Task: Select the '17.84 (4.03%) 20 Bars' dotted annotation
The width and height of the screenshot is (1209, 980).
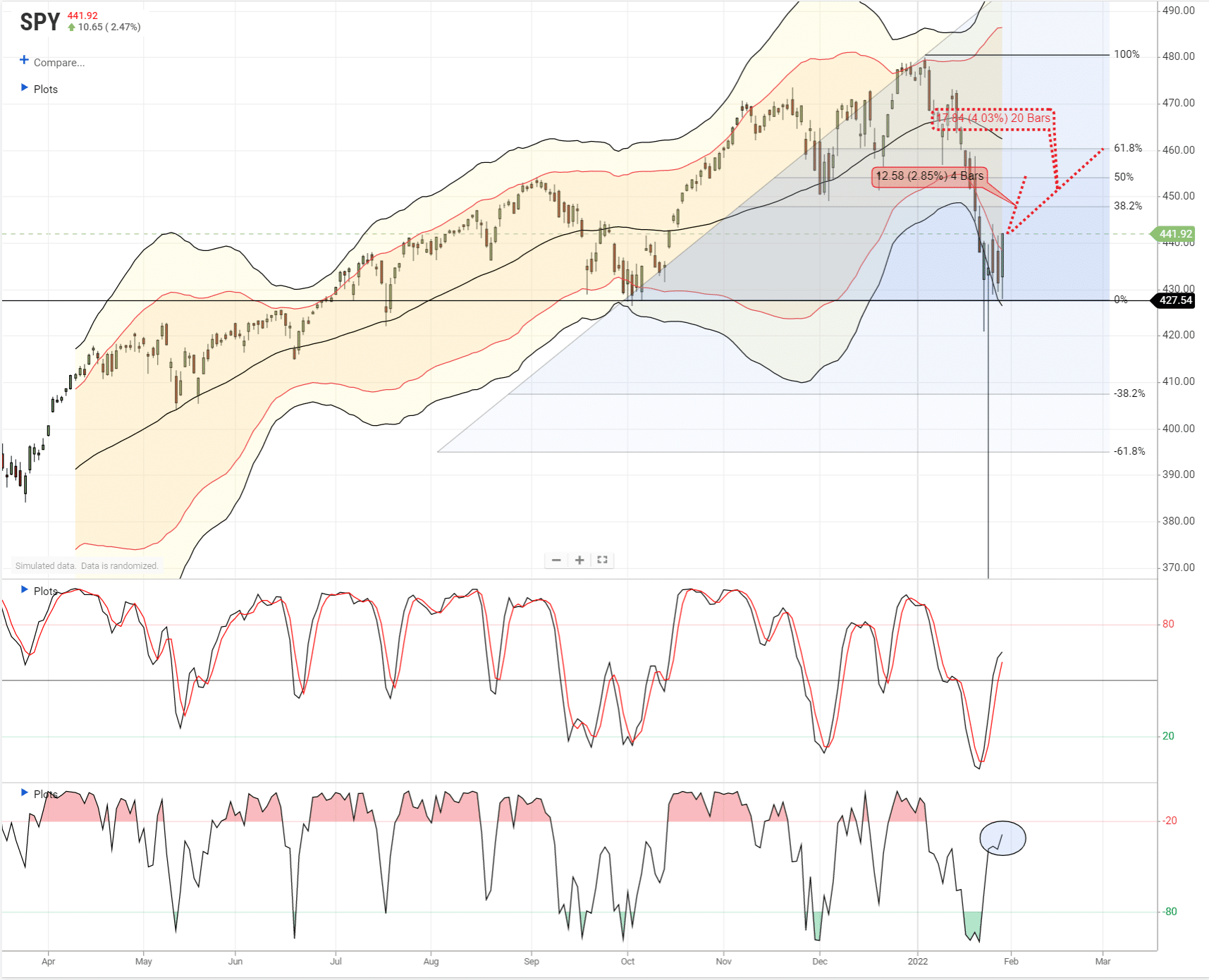Action: point(993,118)
